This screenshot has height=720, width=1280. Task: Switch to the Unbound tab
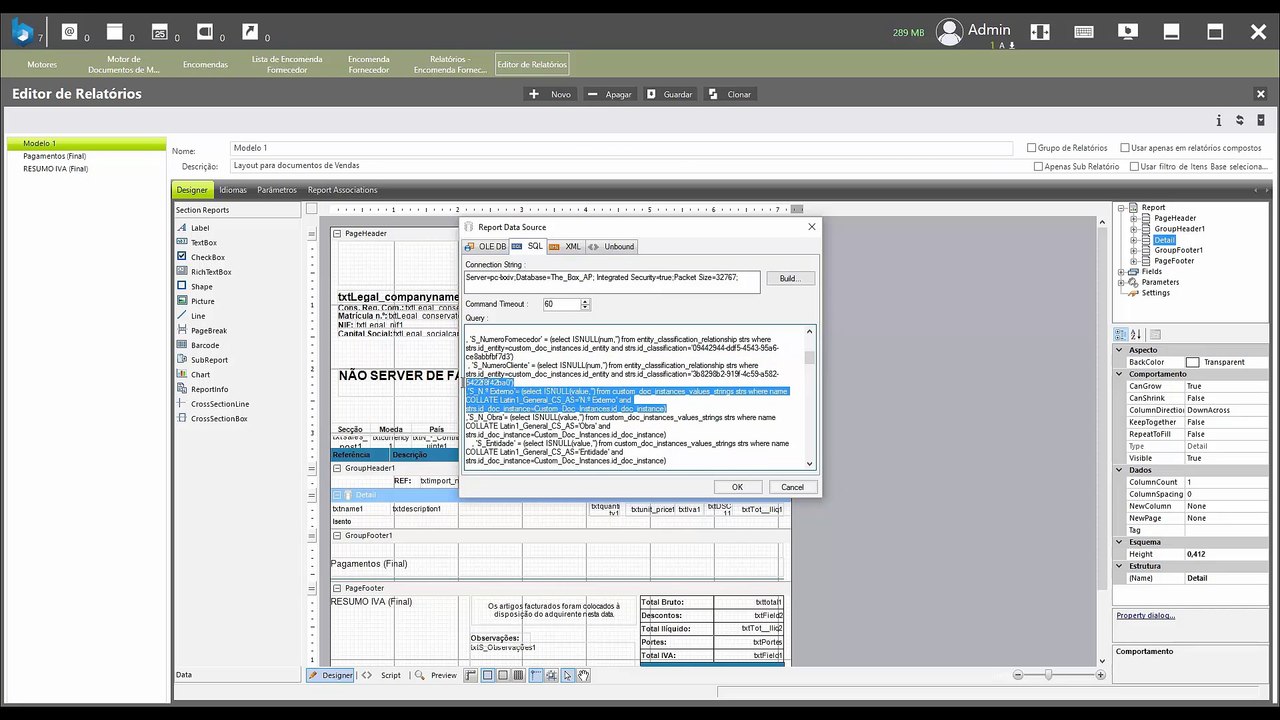click(612, 246)
